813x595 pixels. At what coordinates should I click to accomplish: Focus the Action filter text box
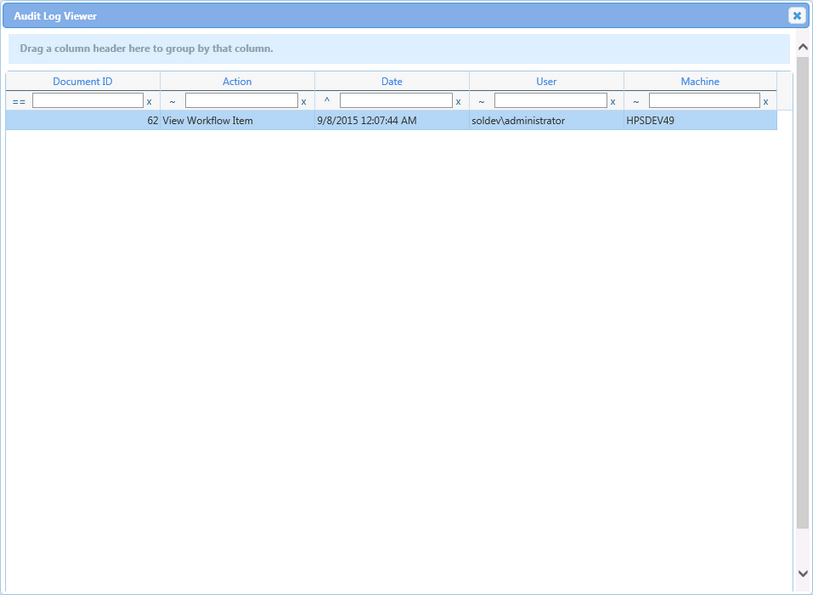point(242,101)
